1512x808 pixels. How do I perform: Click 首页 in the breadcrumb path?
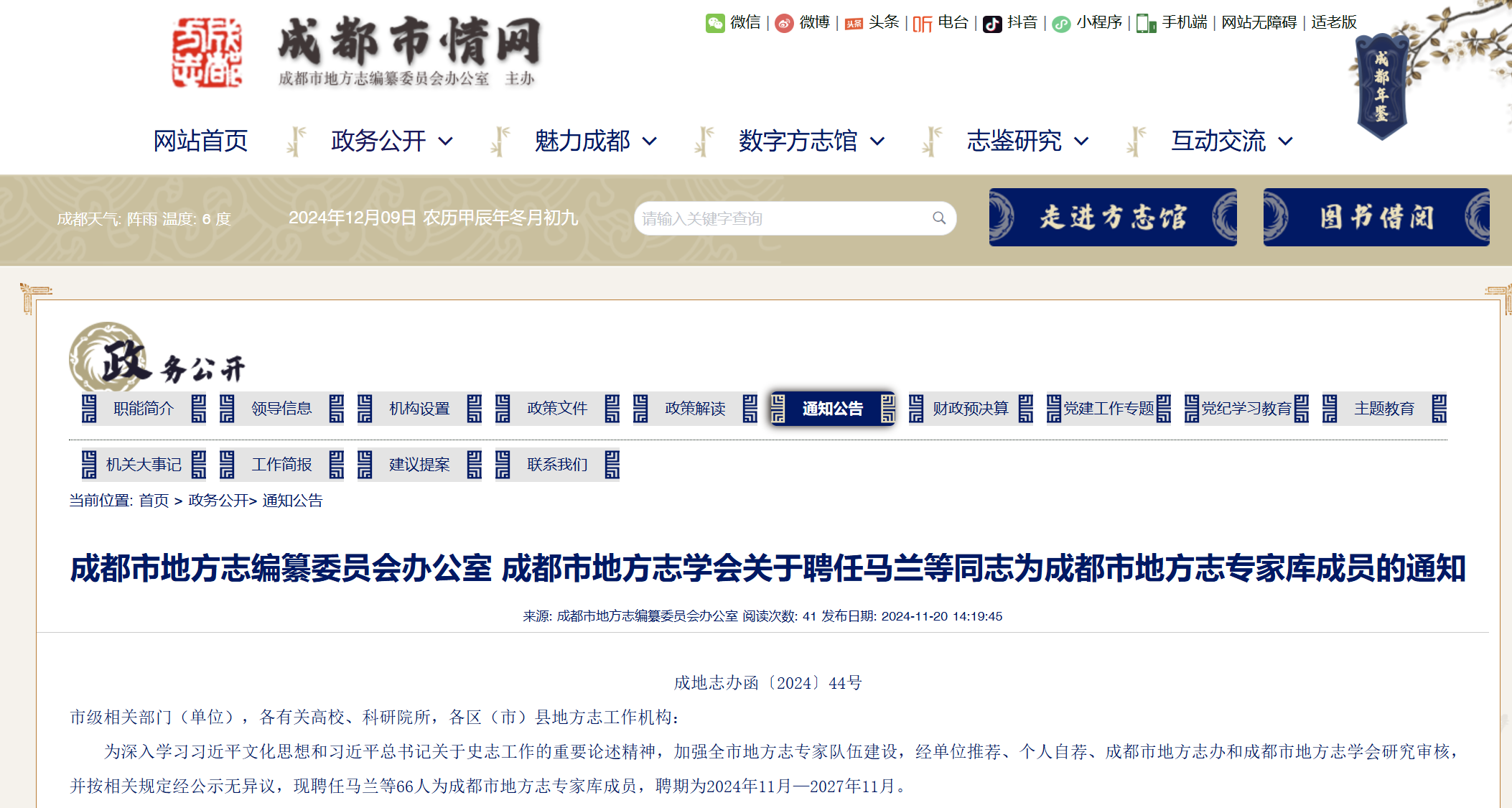click(154, 501)
